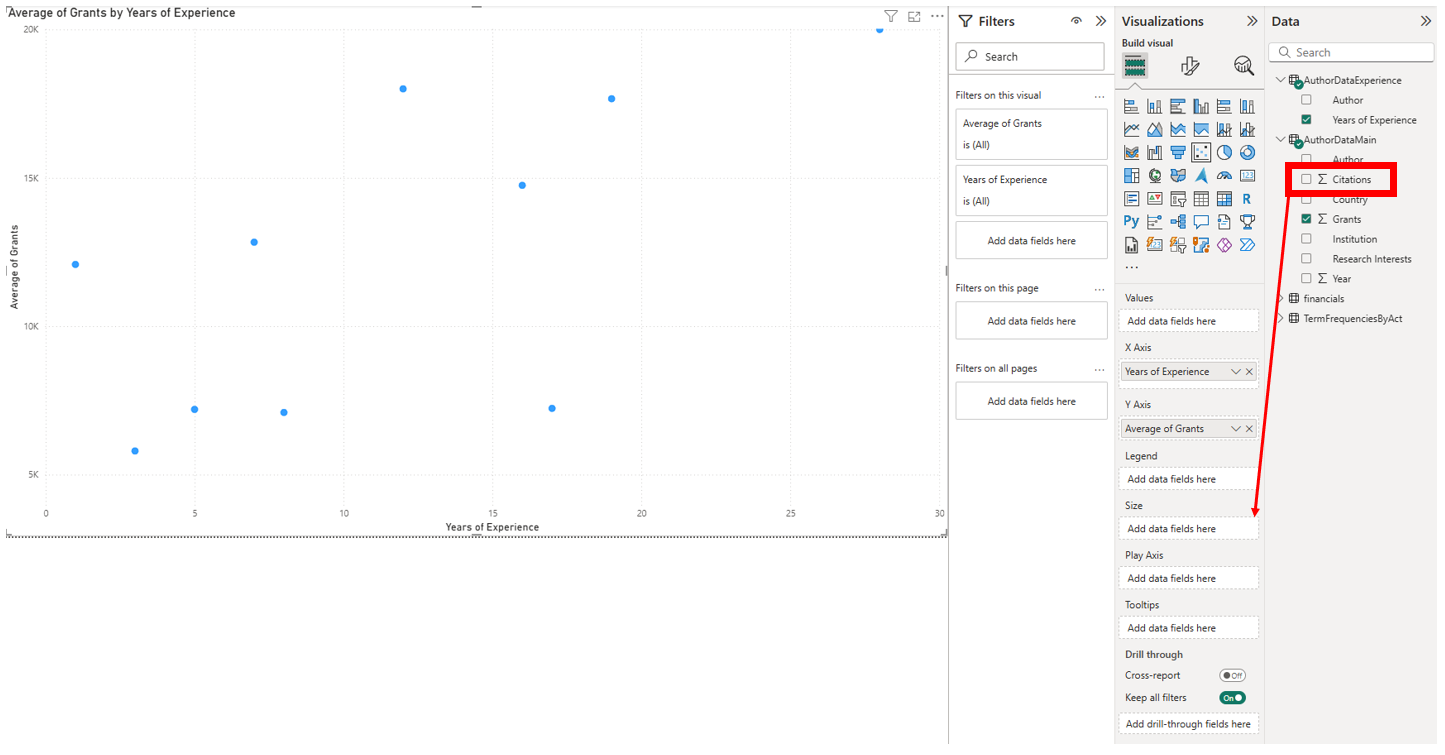The width and height of the screenshot is (1445, 755).
Task: Open the Filters on this page ellipsis
Action: point(1099,288)
